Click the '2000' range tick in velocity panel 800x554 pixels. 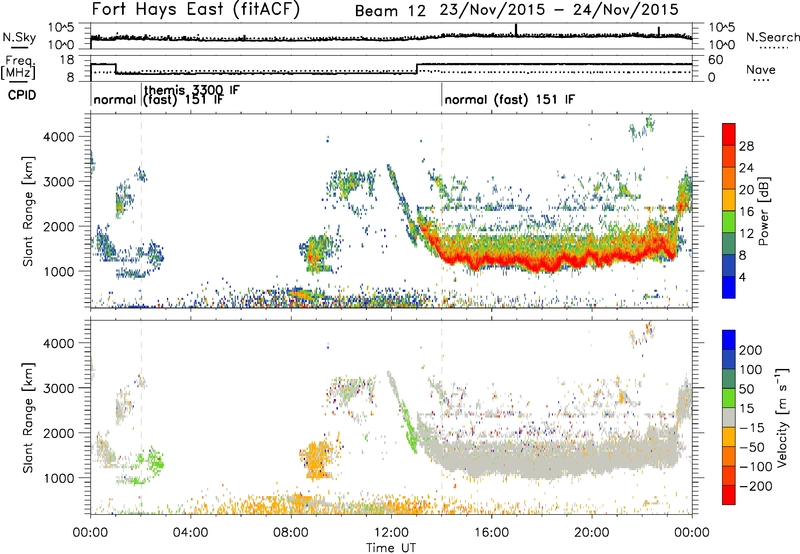[59, 433]
